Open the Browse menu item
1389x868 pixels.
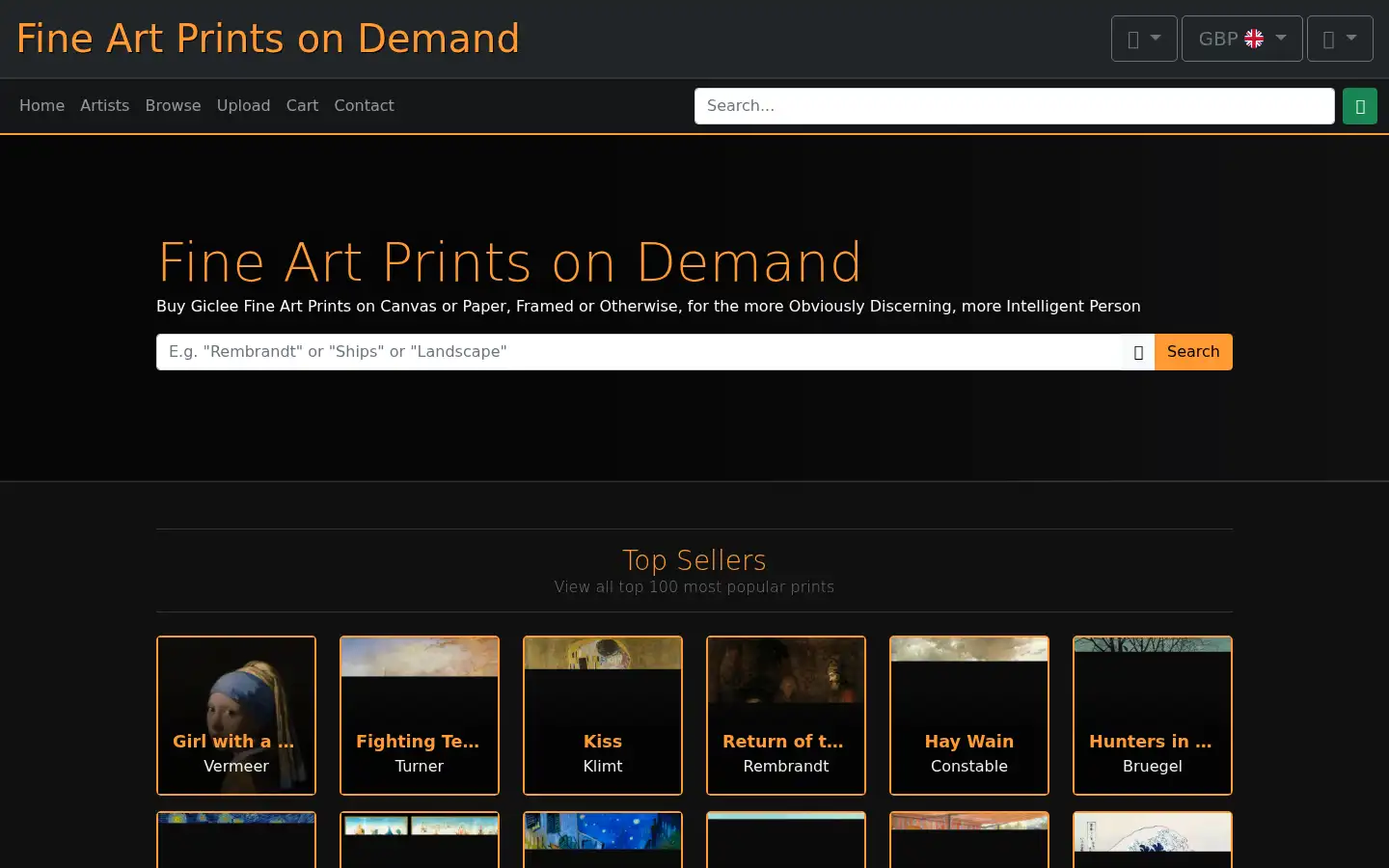(173, 106)
